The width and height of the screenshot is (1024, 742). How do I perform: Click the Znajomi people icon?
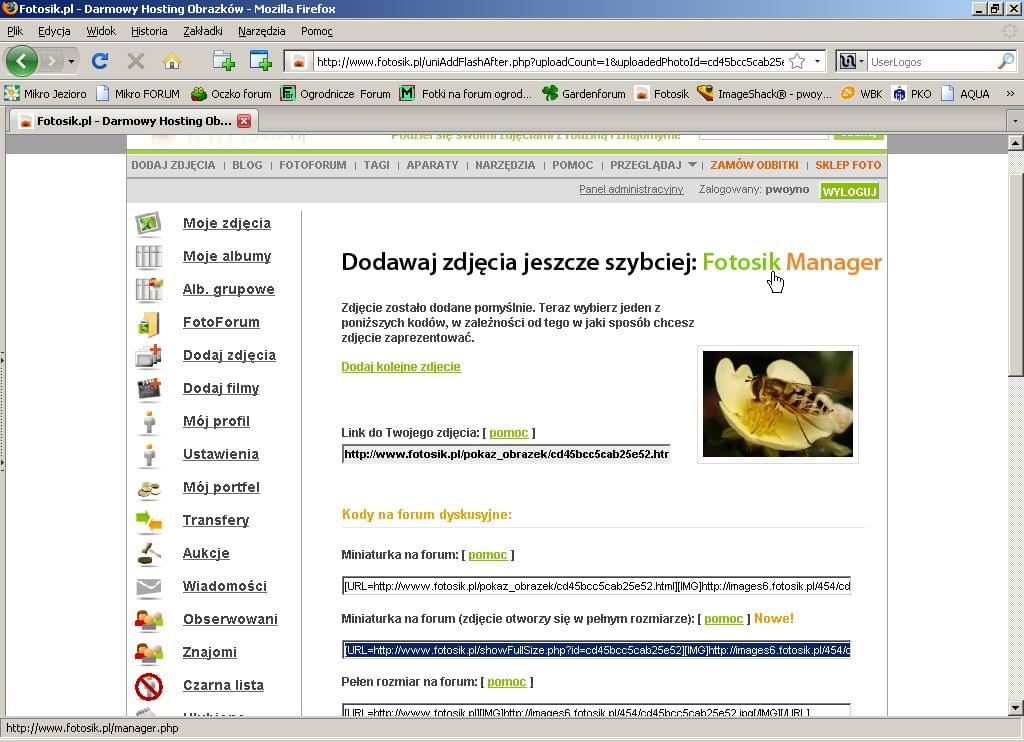[x=149, y=653]
